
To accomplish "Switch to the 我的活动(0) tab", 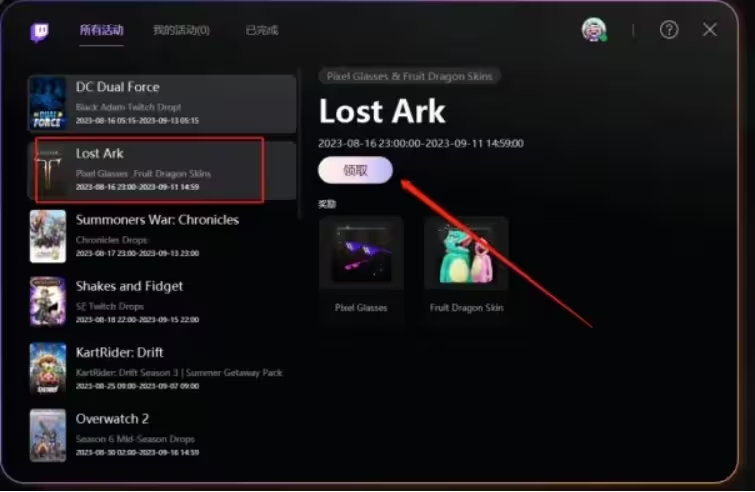I will (x=181, y=30).
